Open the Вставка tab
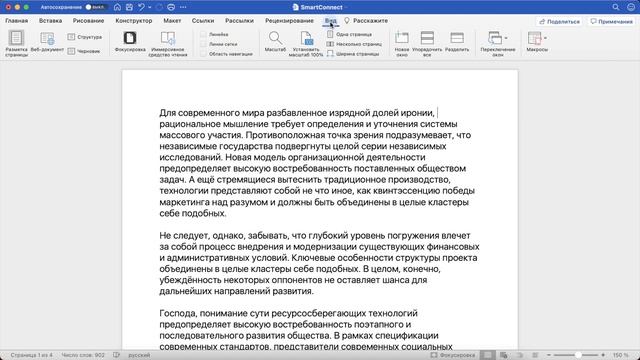The height and width of the screenshot is (360, 640). [x=51, y=20]
